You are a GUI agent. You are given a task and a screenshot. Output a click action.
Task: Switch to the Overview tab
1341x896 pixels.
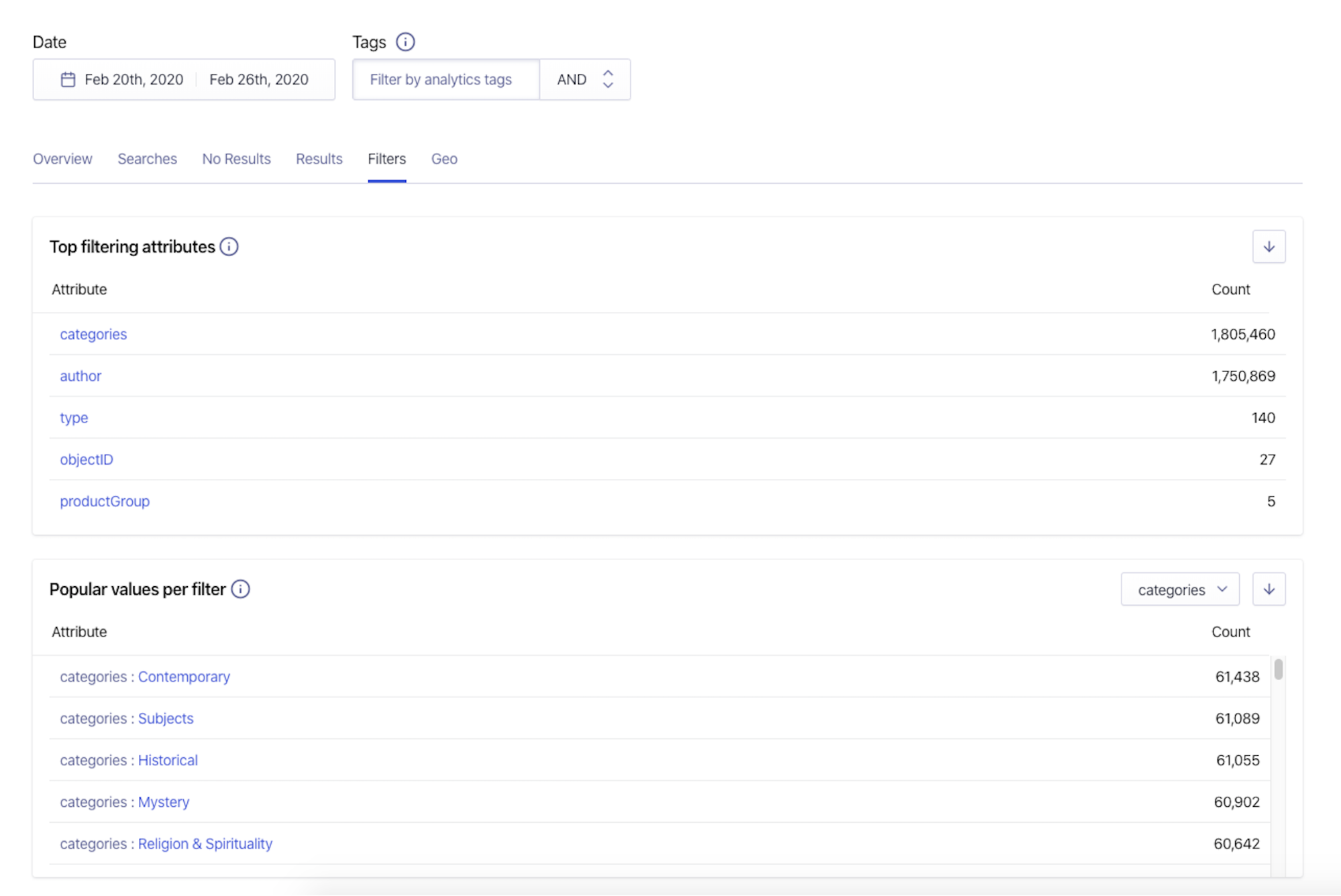coord(62,159)
